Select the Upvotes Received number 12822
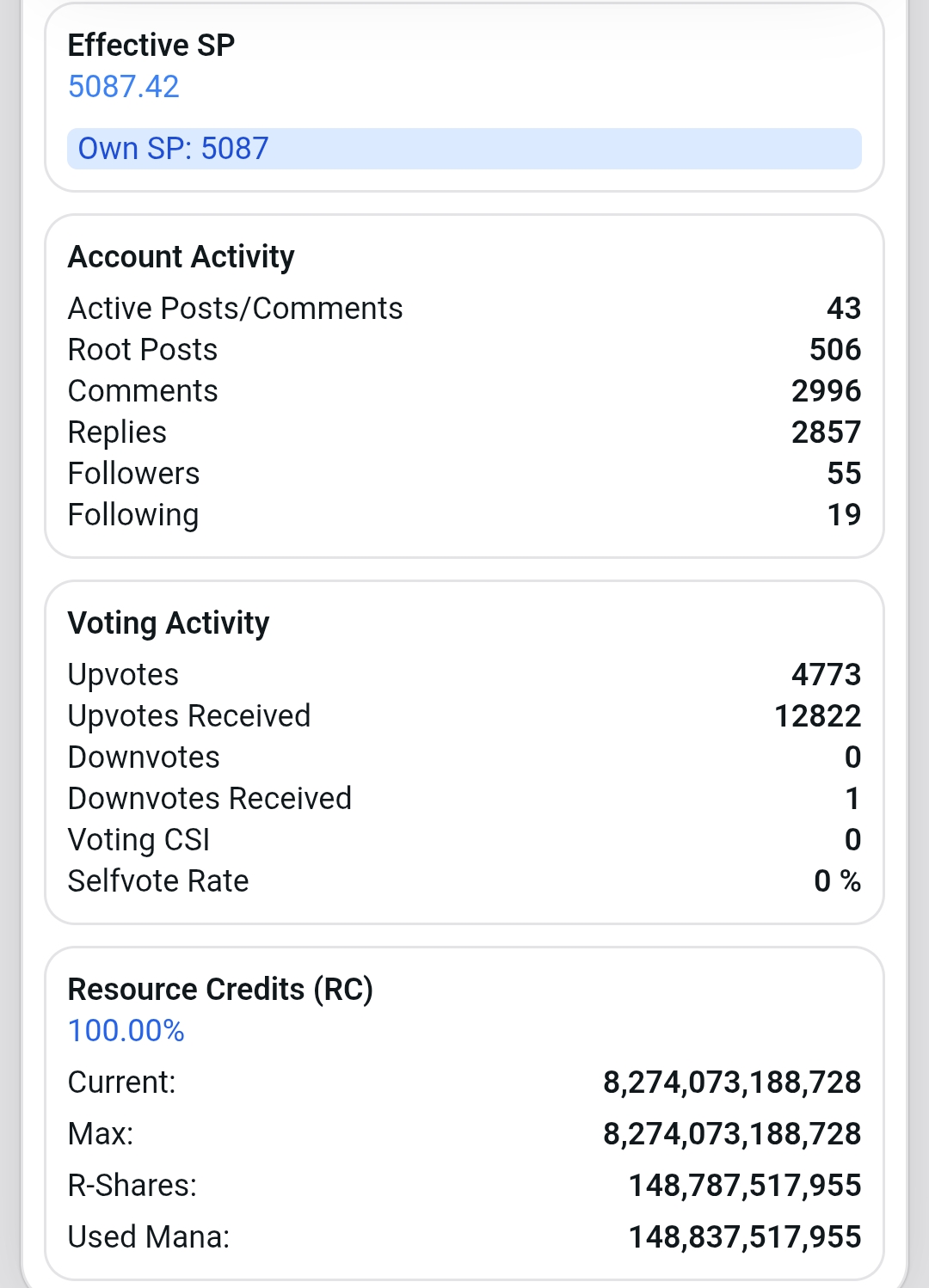The width and height of the screenshot is (929, 1288). pyautogui.click(x=818, y=716)
